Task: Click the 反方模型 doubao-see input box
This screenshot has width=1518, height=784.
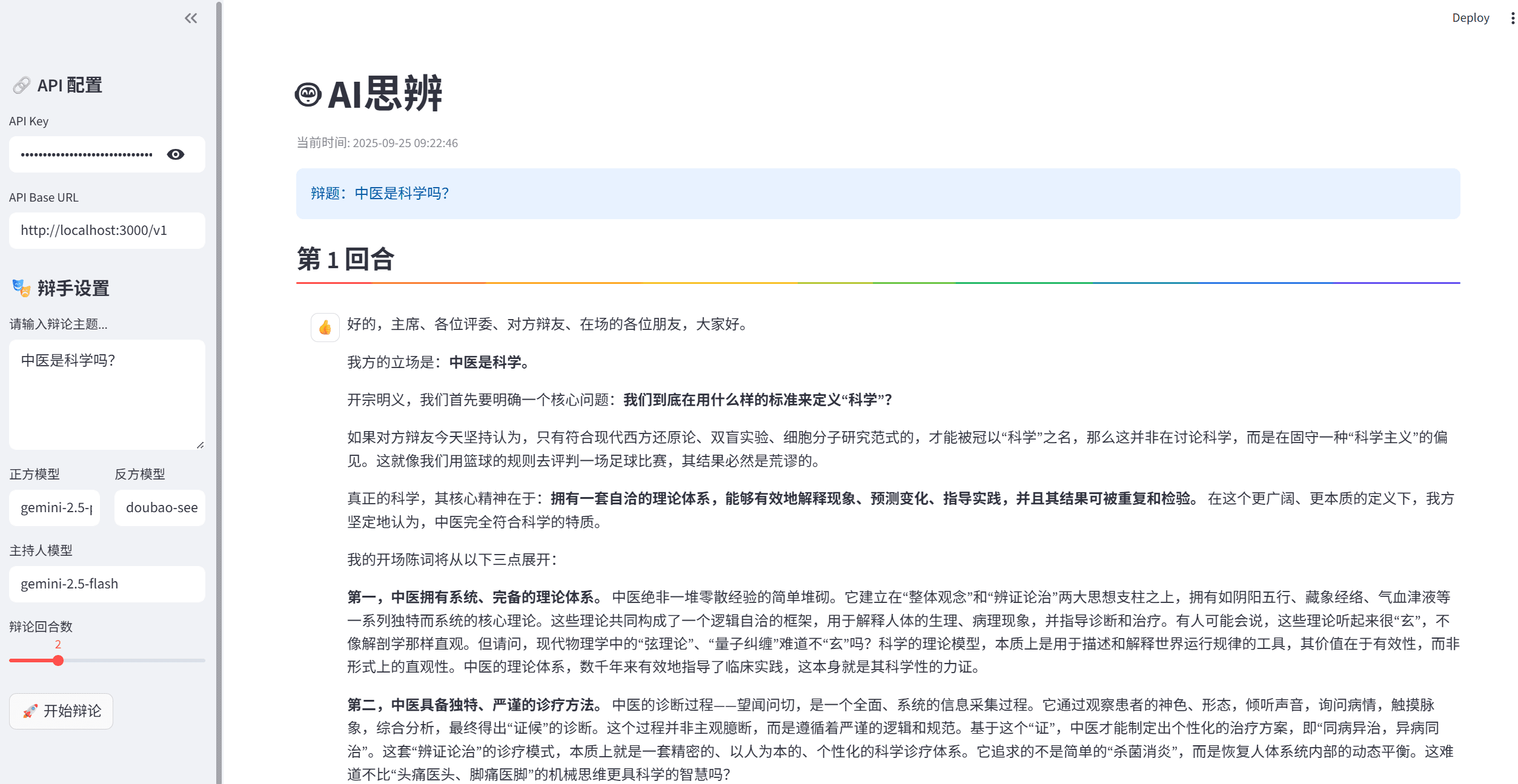Action: click(160, 507)
